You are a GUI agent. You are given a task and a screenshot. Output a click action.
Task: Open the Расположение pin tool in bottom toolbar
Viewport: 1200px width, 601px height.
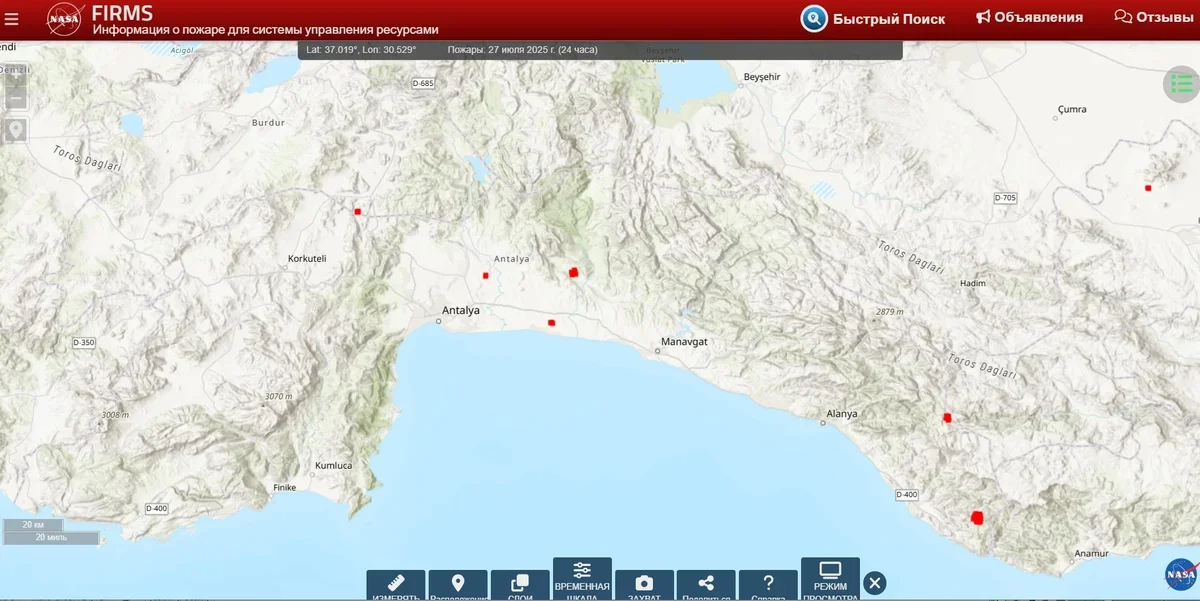pyautogui.click(x=458, y=584)
